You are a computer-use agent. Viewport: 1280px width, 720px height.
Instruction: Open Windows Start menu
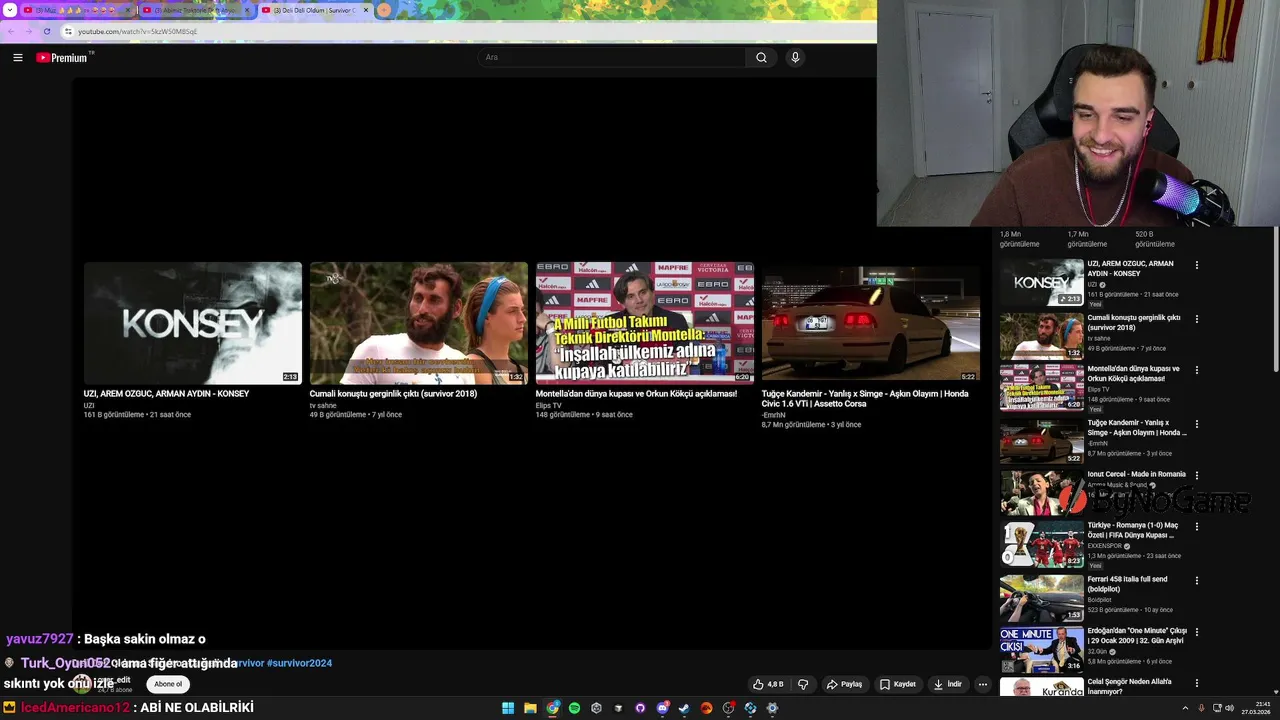508,708
